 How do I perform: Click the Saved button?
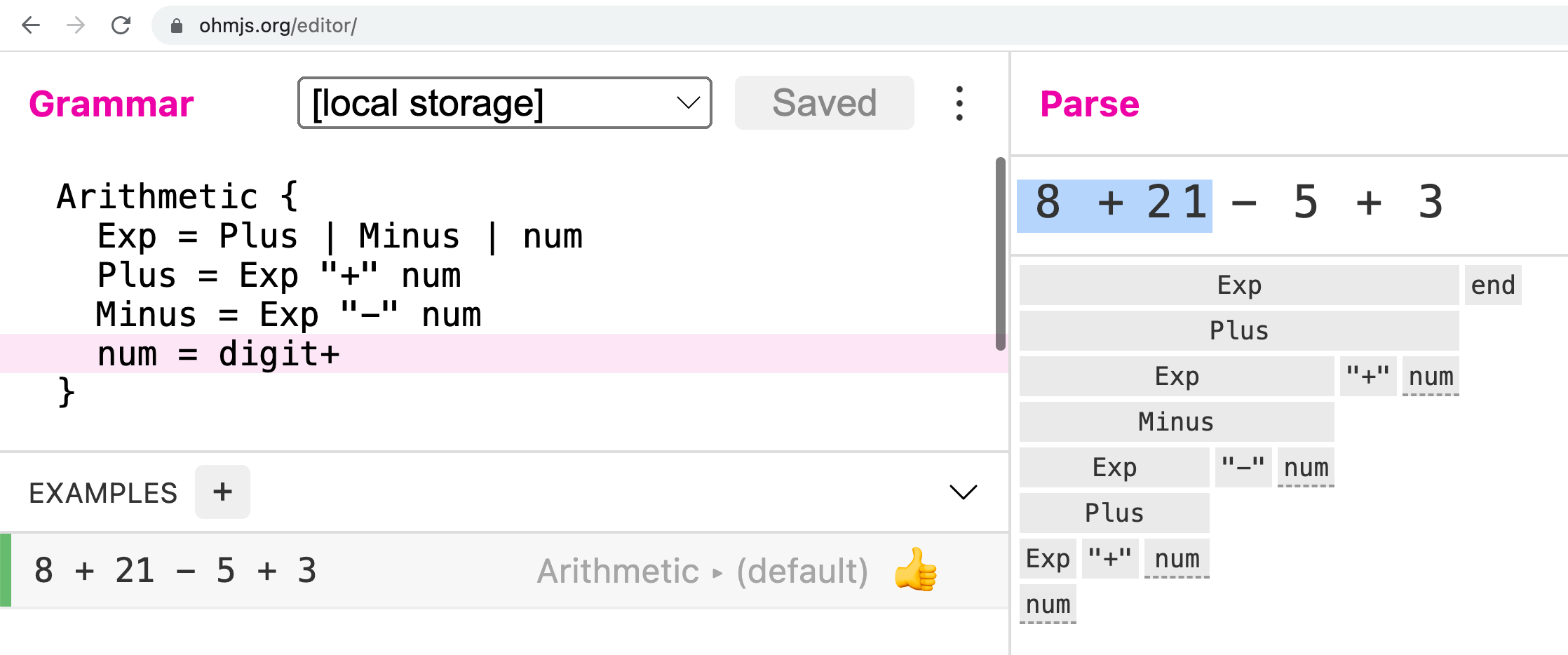(x=824, y=102)
